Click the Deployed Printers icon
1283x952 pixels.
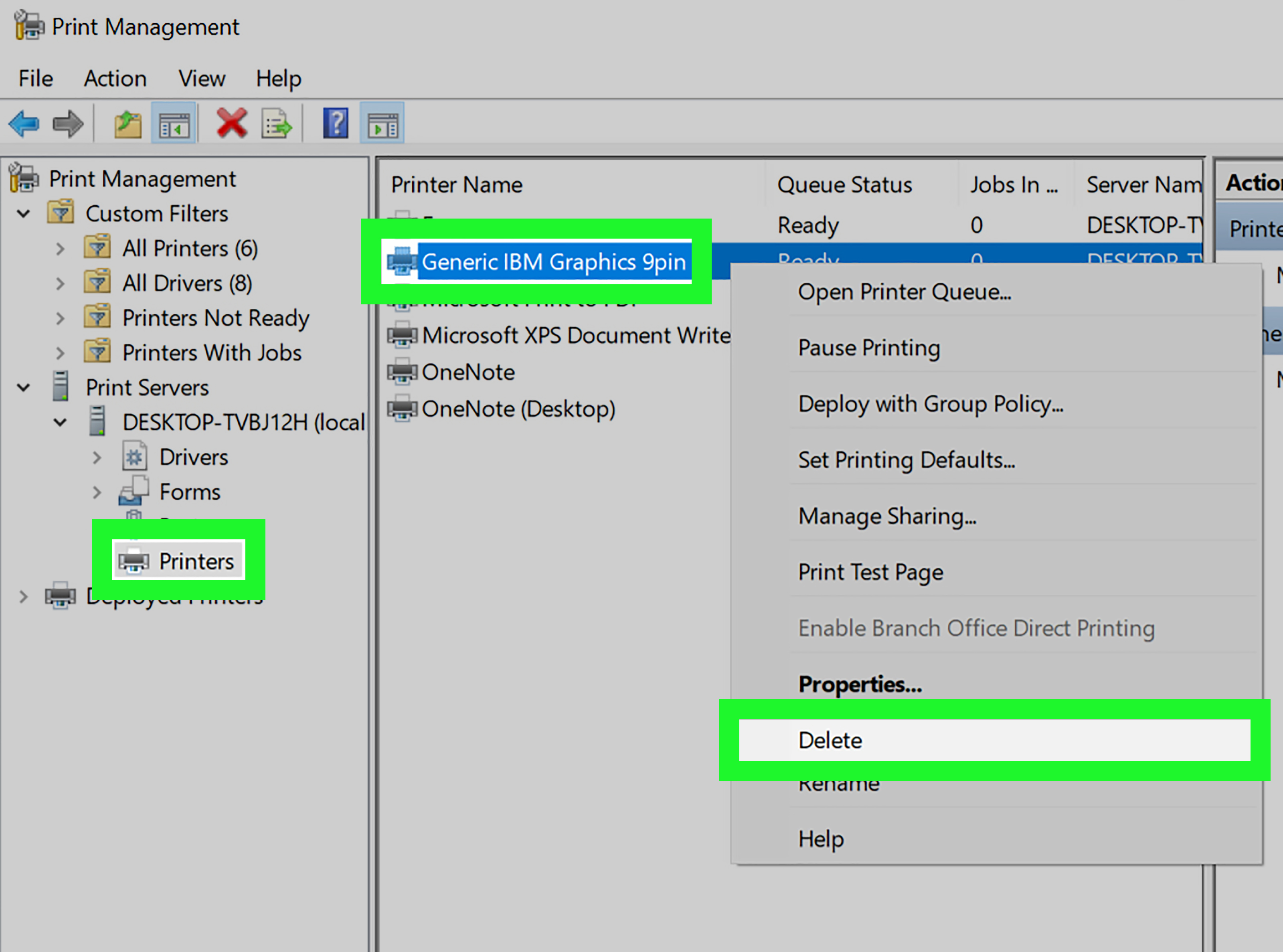[61, 595]
